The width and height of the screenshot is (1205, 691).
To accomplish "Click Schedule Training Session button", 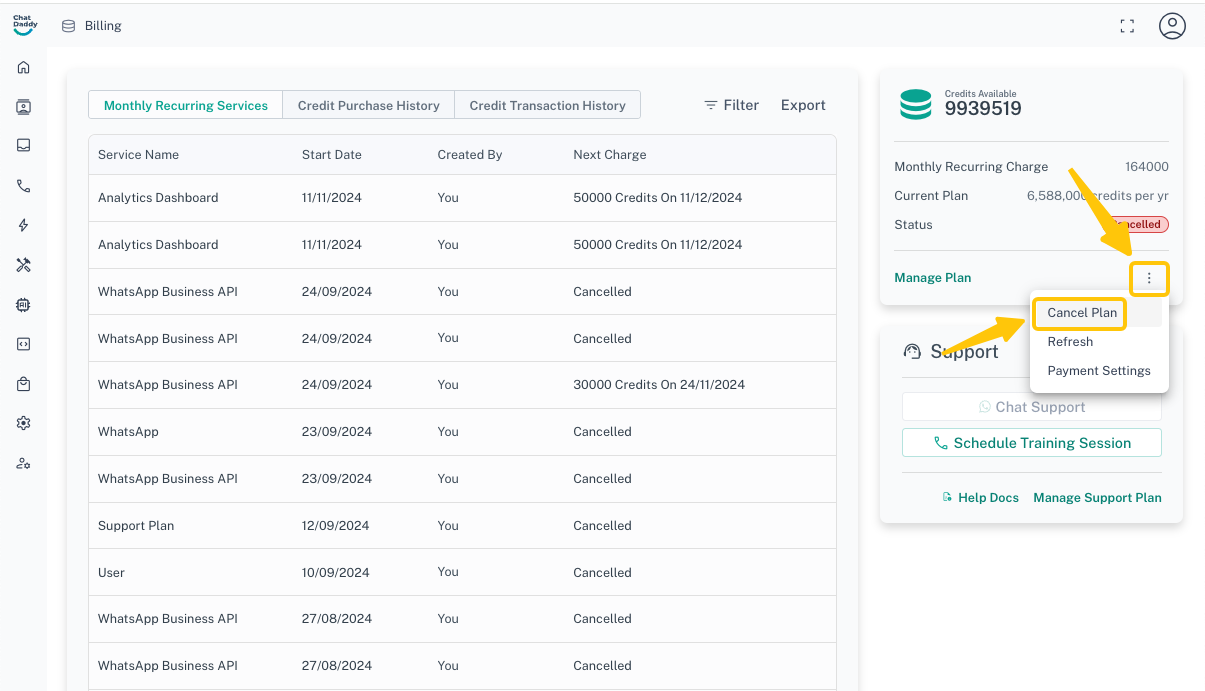I will (1031, 443).
